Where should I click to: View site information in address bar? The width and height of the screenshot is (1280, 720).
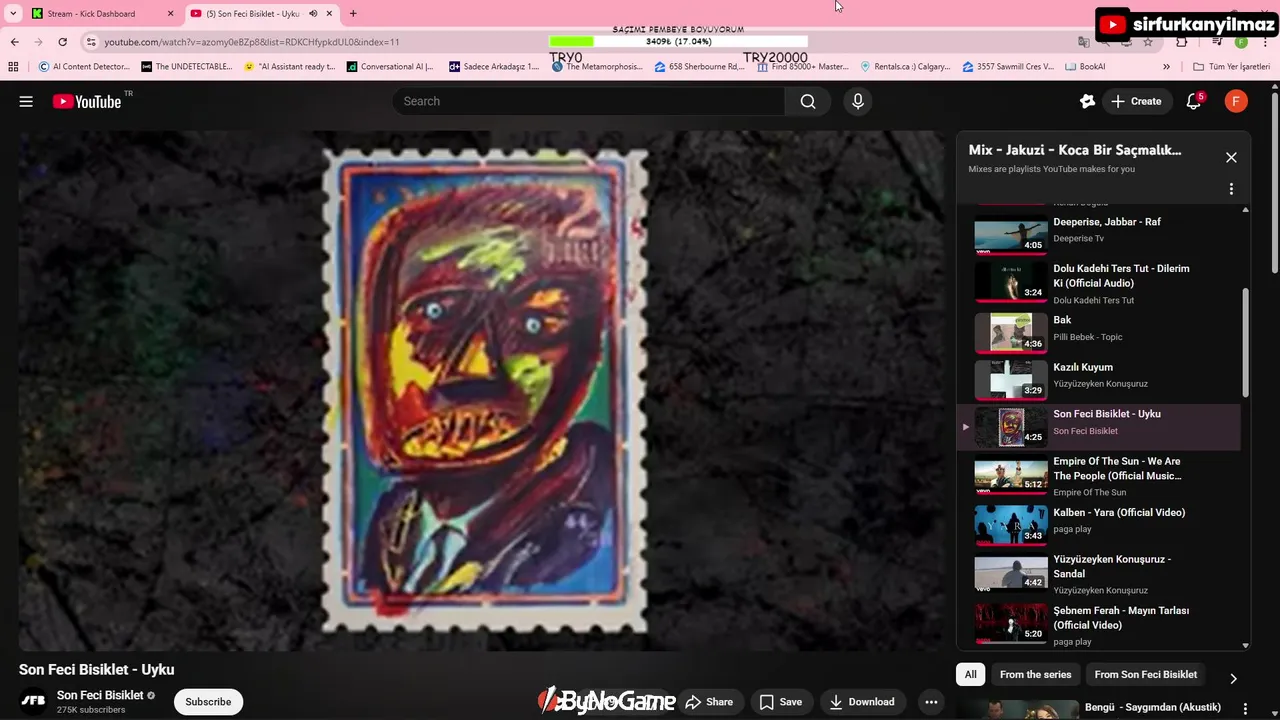coord(91,42)
